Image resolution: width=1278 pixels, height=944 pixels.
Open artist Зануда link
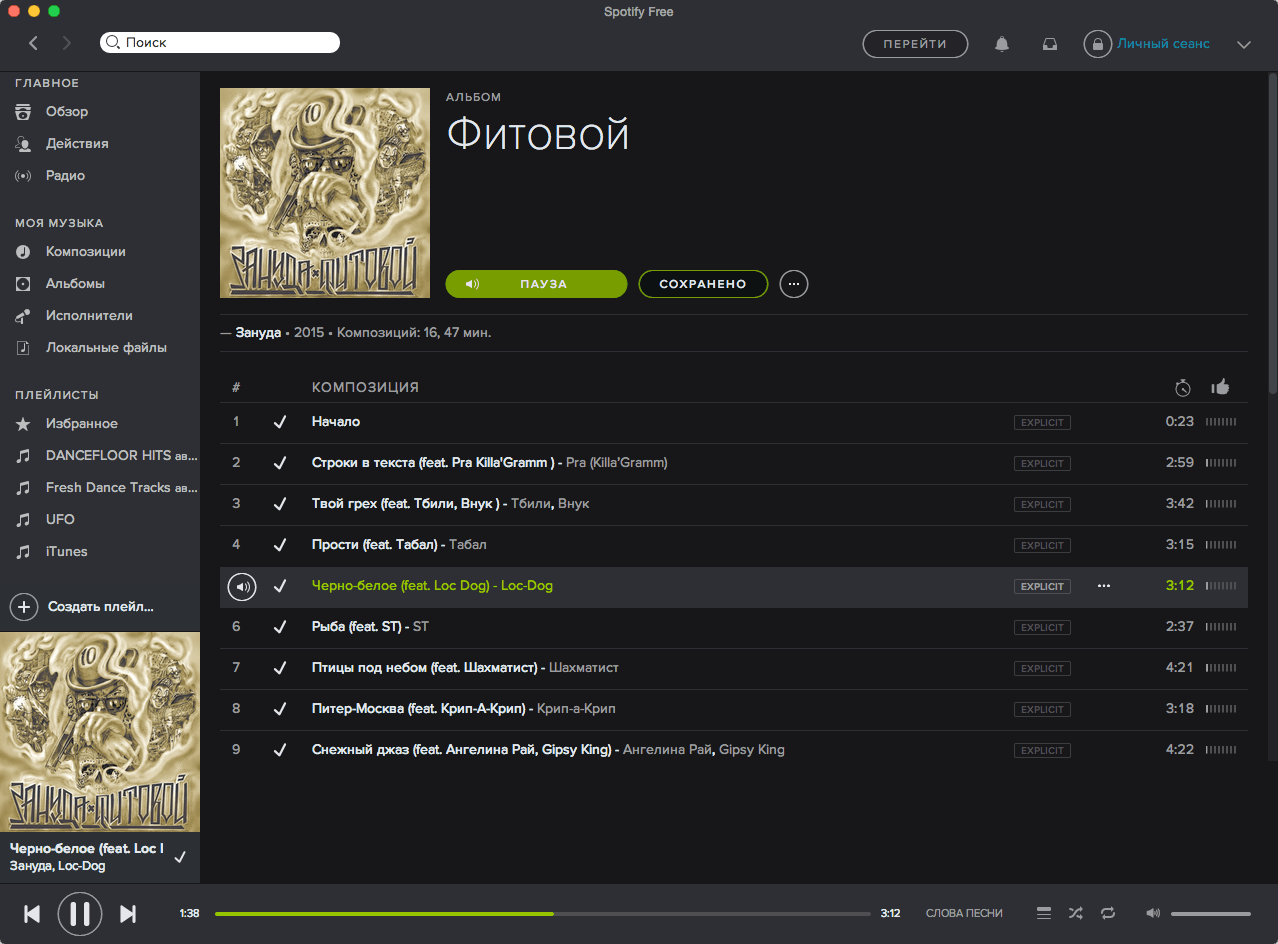click(x=258, y=332)
